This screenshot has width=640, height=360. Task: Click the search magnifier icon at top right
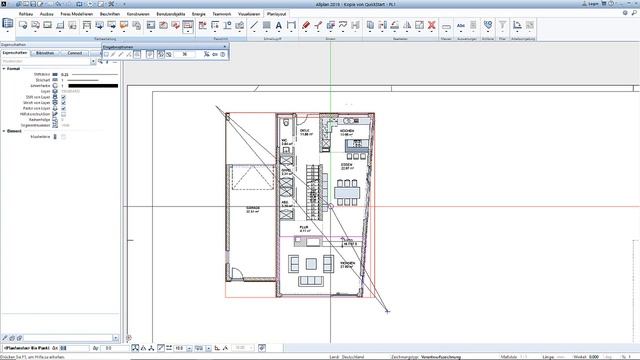pyautogui.click(x=634, y=13)
